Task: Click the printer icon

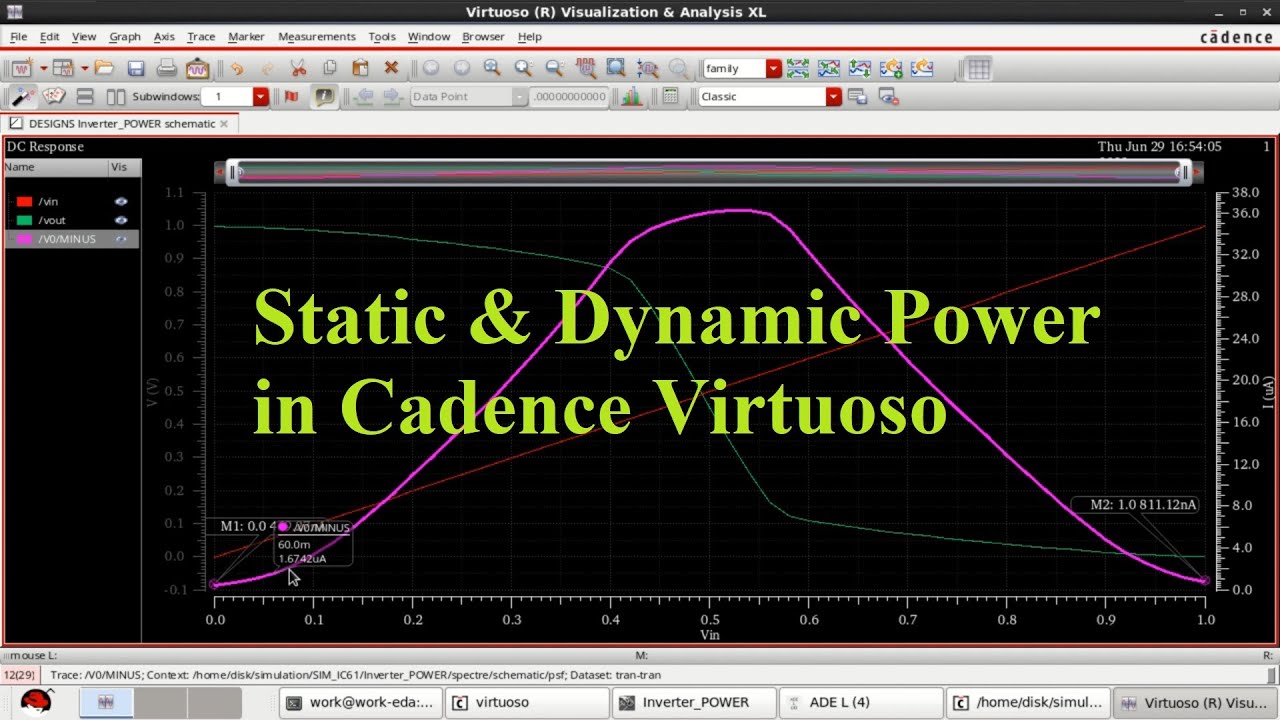Action: coord(167,68)
